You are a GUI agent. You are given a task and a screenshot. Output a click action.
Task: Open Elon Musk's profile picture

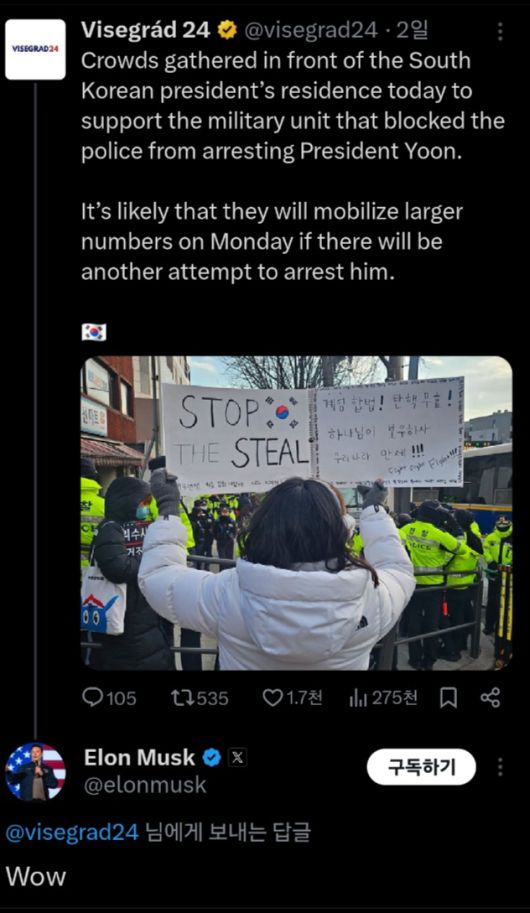pos(36,772)
